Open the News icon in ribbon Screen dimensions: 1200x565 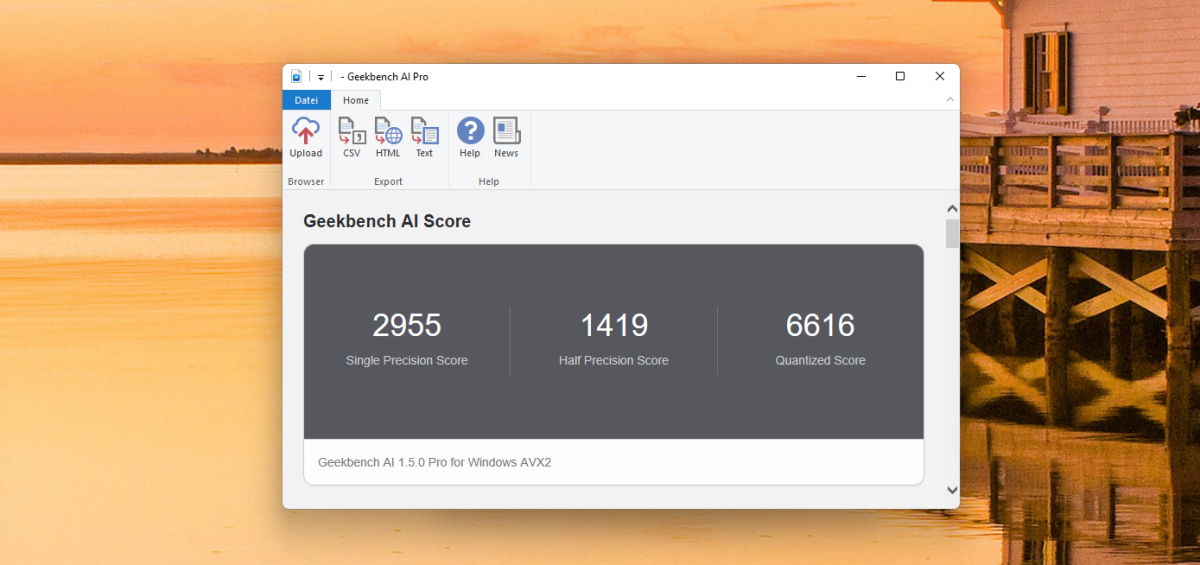click(507, 130)
